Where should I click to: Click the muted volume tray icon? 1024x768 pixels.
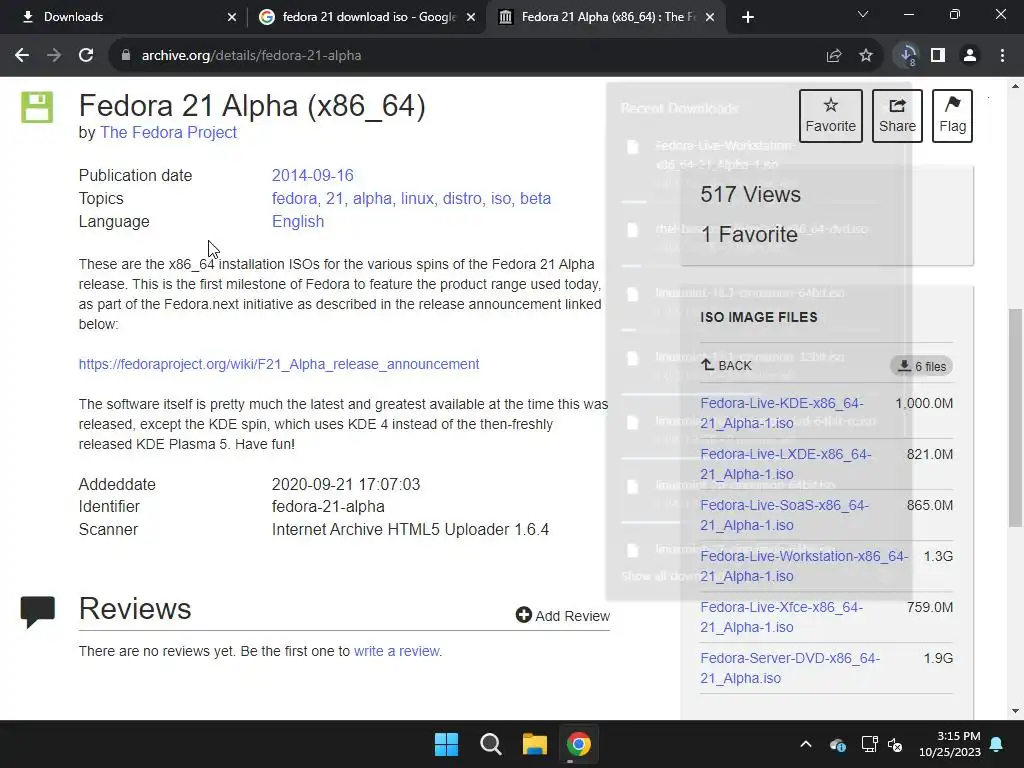pyautogui.click(x=895, y=744)
